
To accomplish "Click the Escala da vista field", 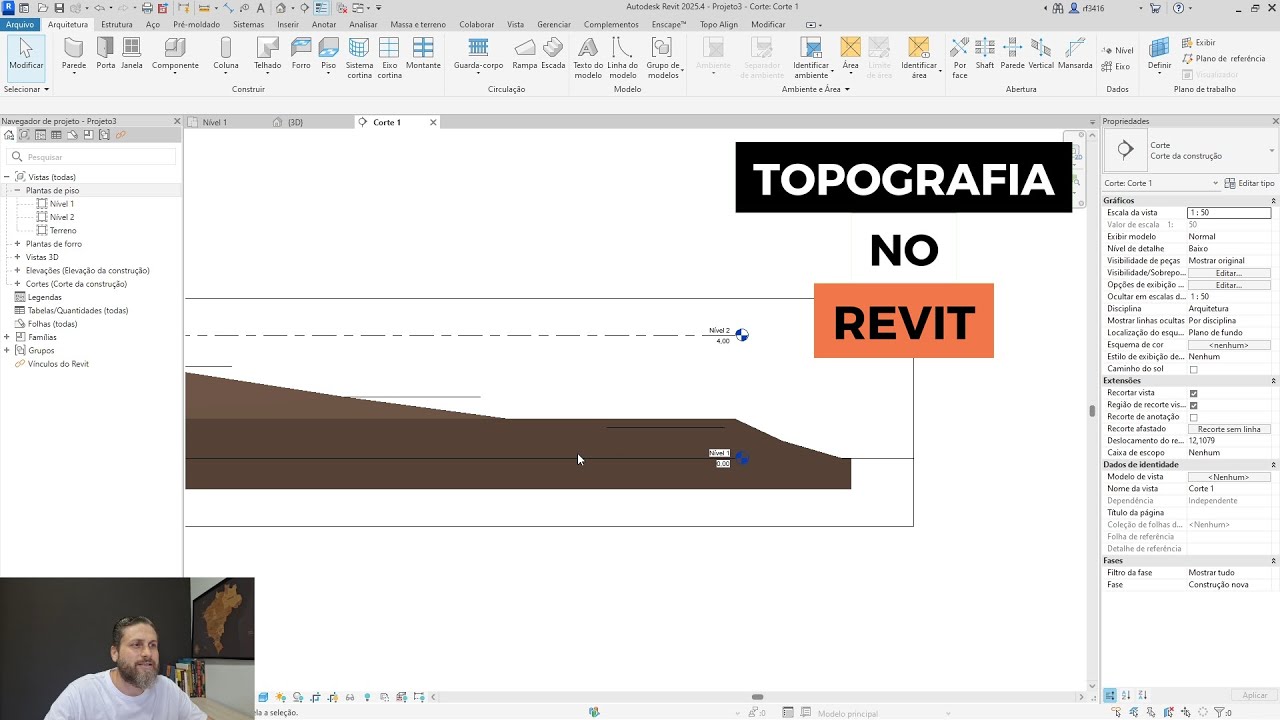I will [x=1229, y=213].
